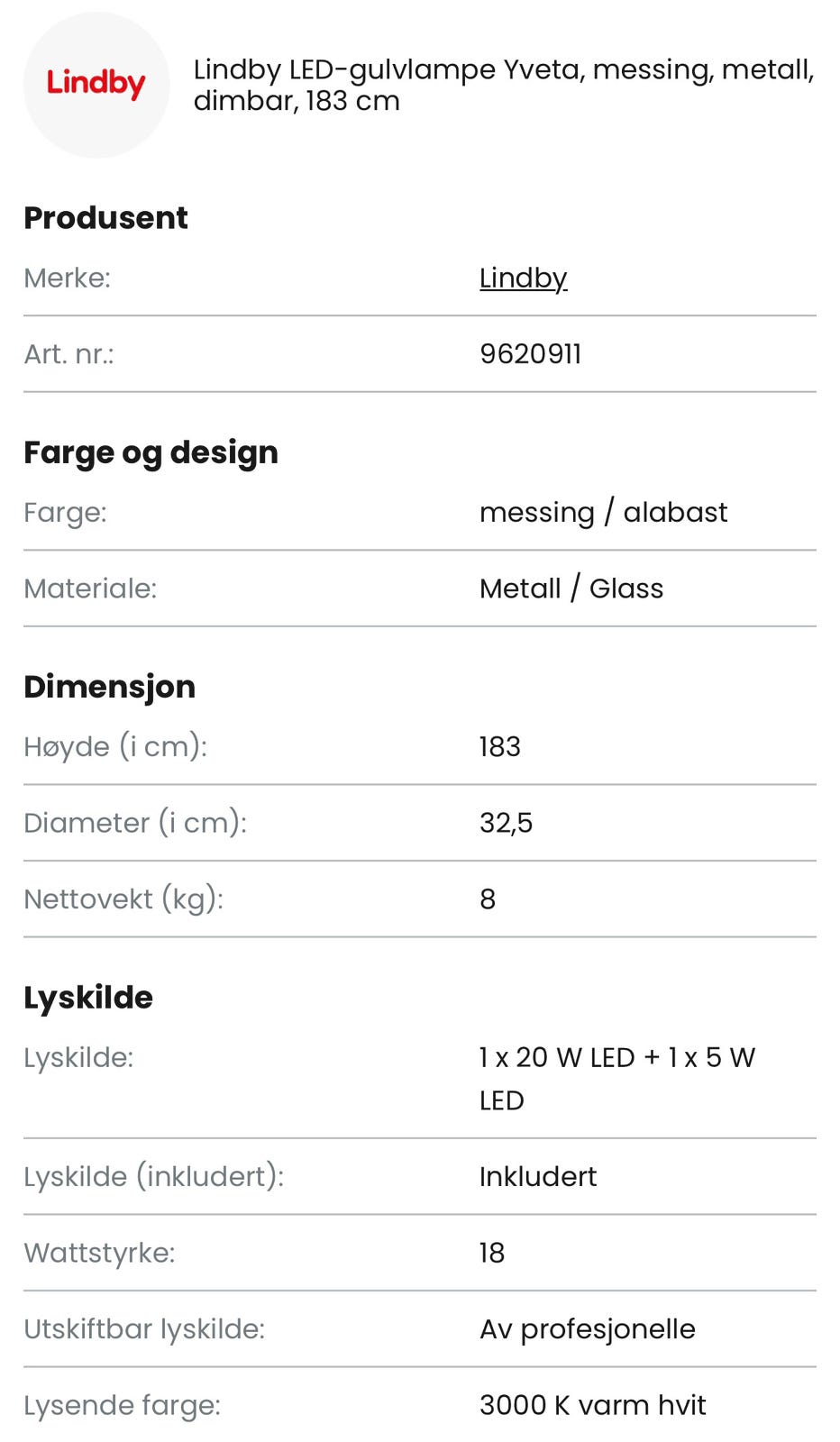The height and width of the screenshot is (1442, 840).
Task: Click the material value Metall / Glass
Action: point(571,589)
